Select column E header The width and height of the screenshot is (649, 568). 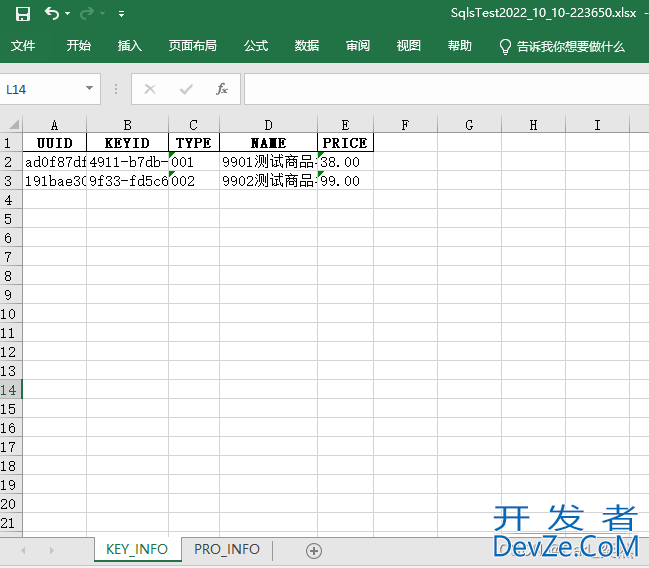345,125
